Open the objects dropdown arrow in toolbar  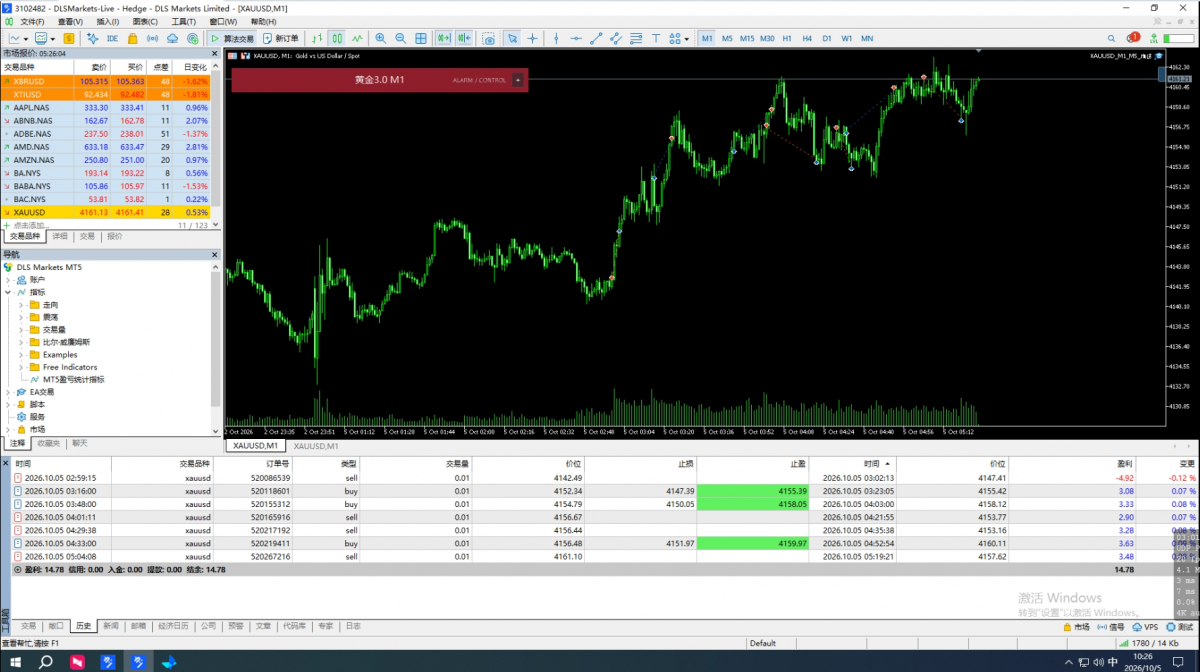(687, 38)
